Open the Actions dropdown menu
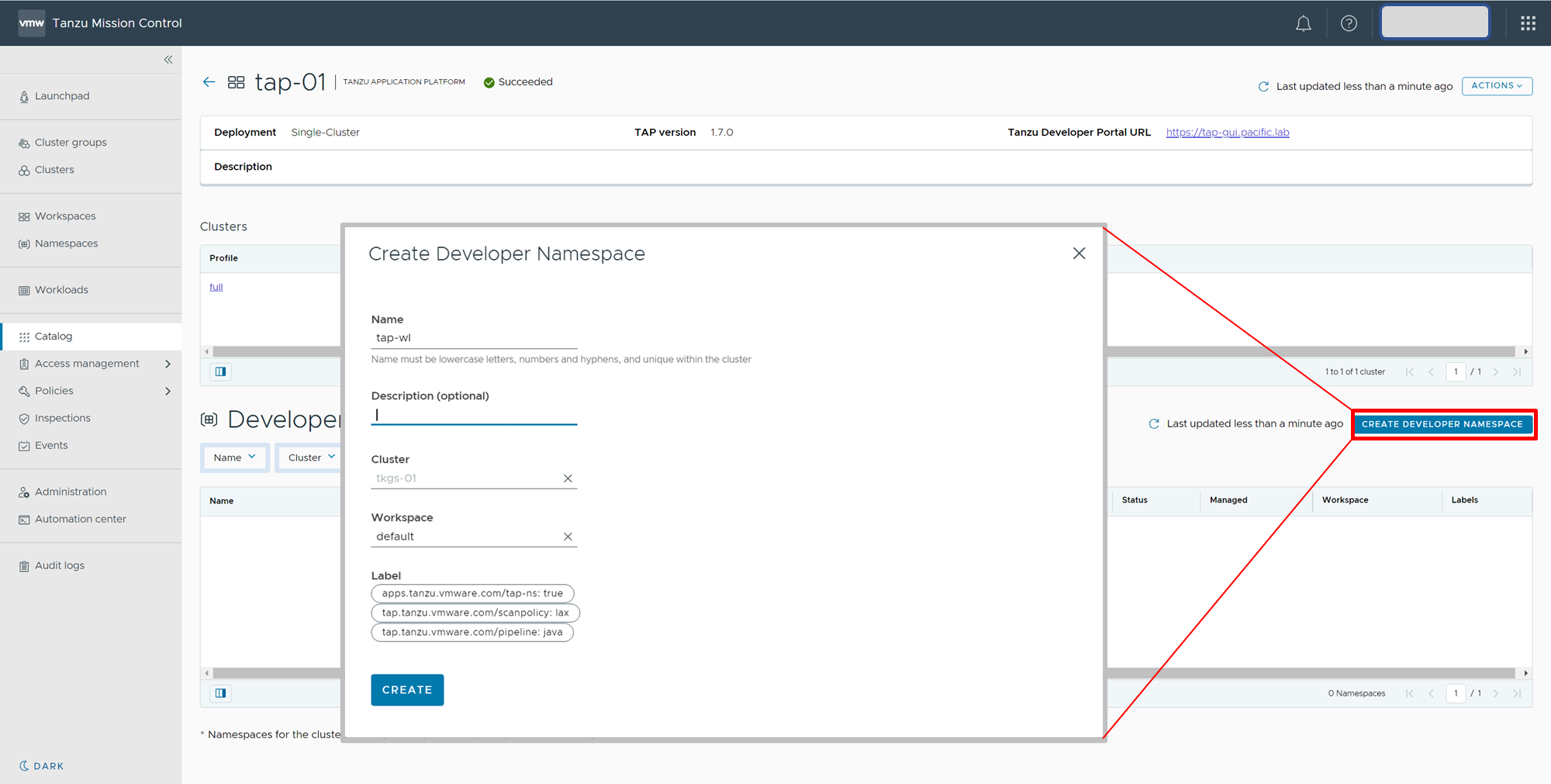The image size is (1551, 784). (1496, 86)
